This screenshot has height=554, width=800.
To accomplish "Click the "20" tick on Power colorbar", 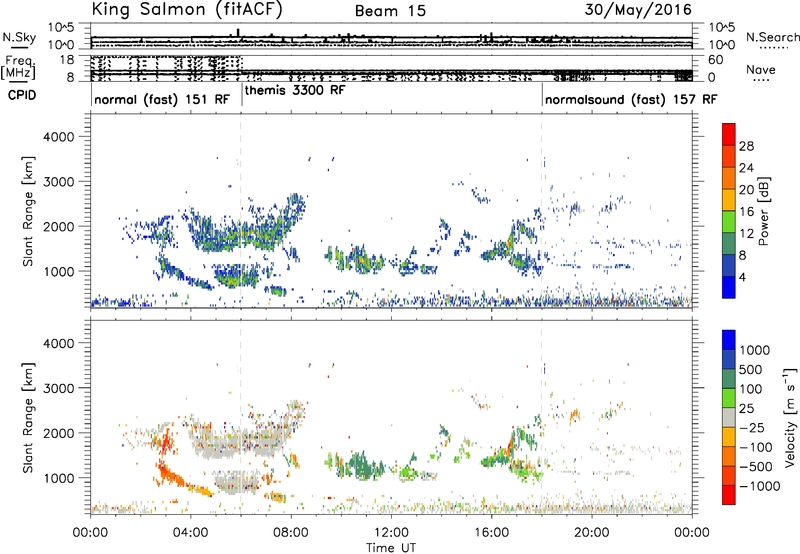I will pos(746,190).
